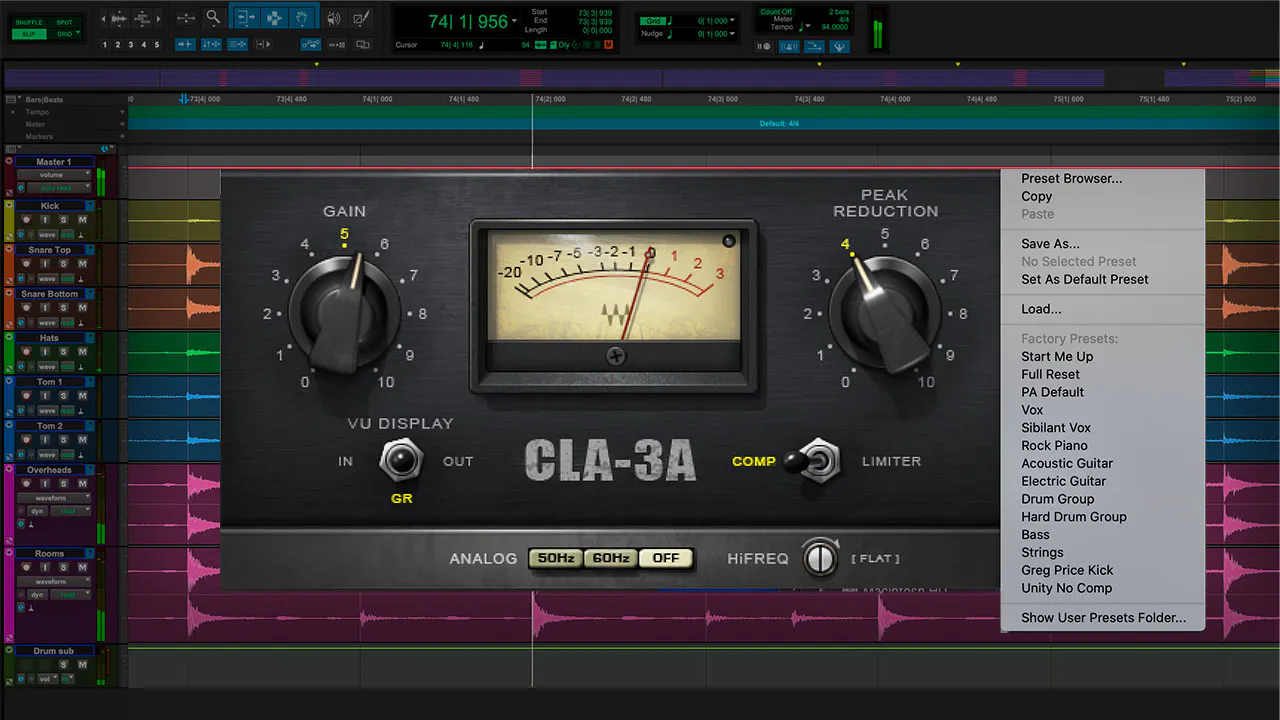Set Analog to 50Hz
This screenshot has height=720, width=1280.
click(x=555, y=558)
